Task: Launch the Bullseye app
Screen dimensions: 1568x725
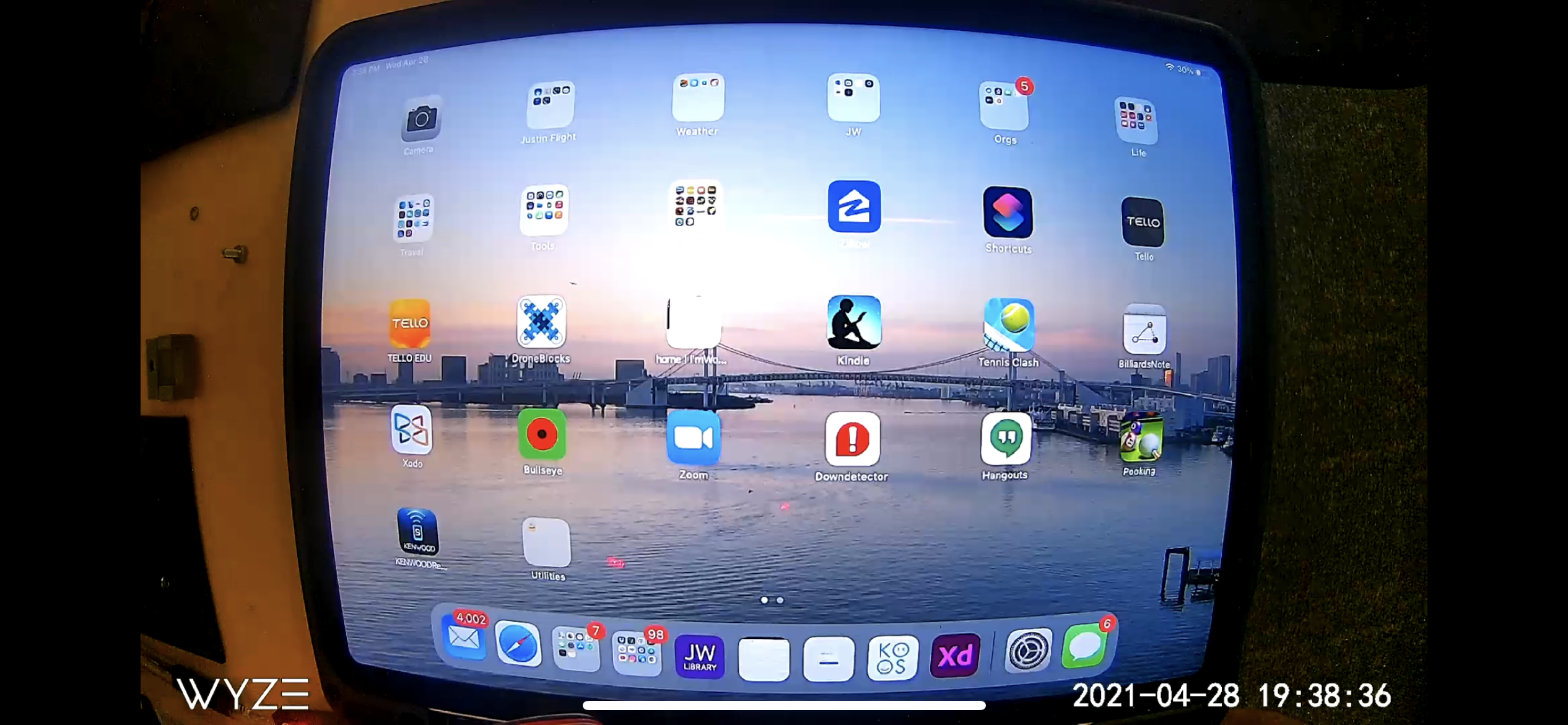Action: pyautogui.click(x=542, y=434)
